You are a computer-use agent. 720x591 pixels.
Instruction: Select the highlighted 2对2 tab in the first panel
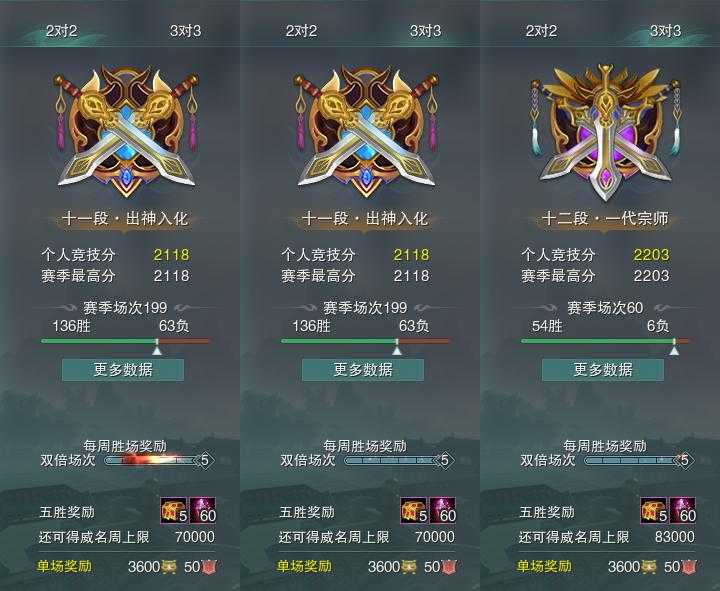62,31
